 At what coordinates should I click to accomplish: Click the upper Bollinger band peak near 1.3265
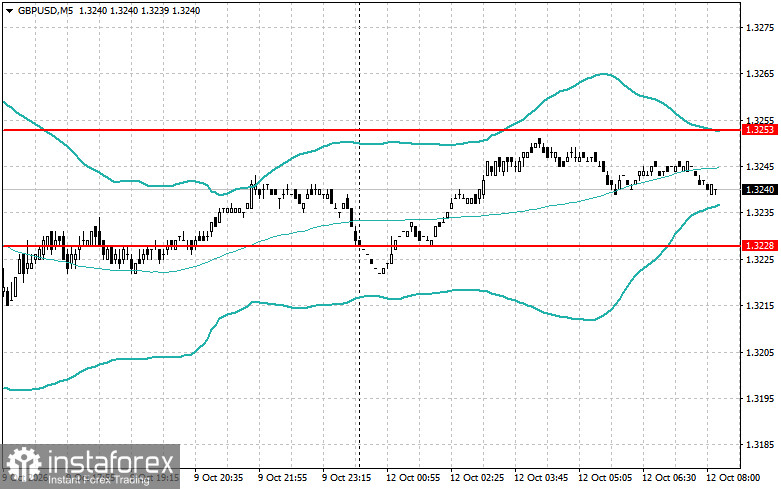(603, 74)
